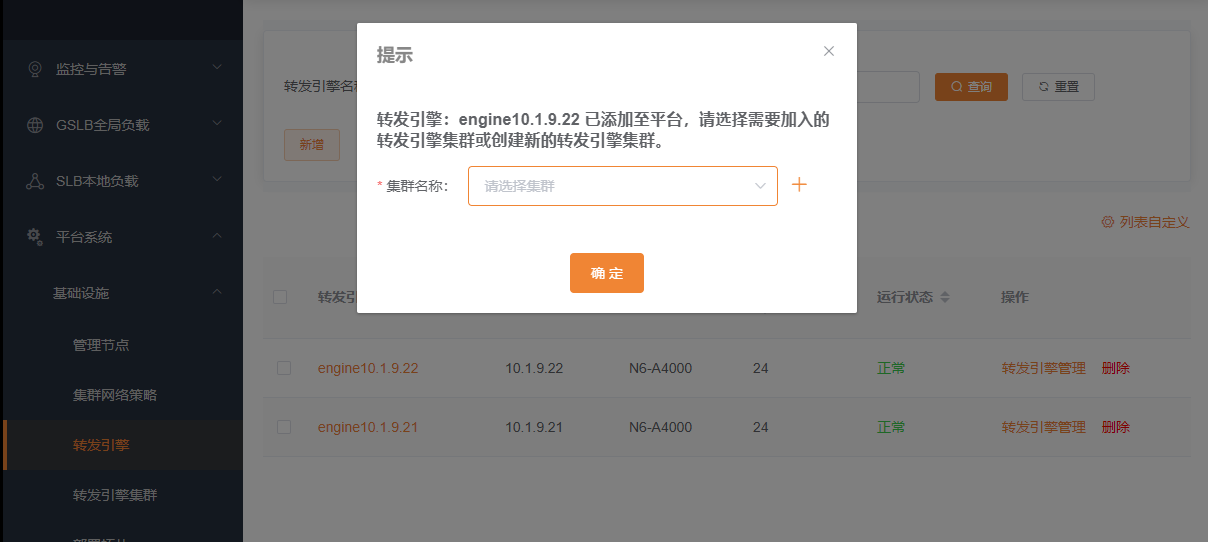Delete engine10.1.9.22 via 删除
This screenshot has height=543, width=1208.
click(x=1116, y=368)
